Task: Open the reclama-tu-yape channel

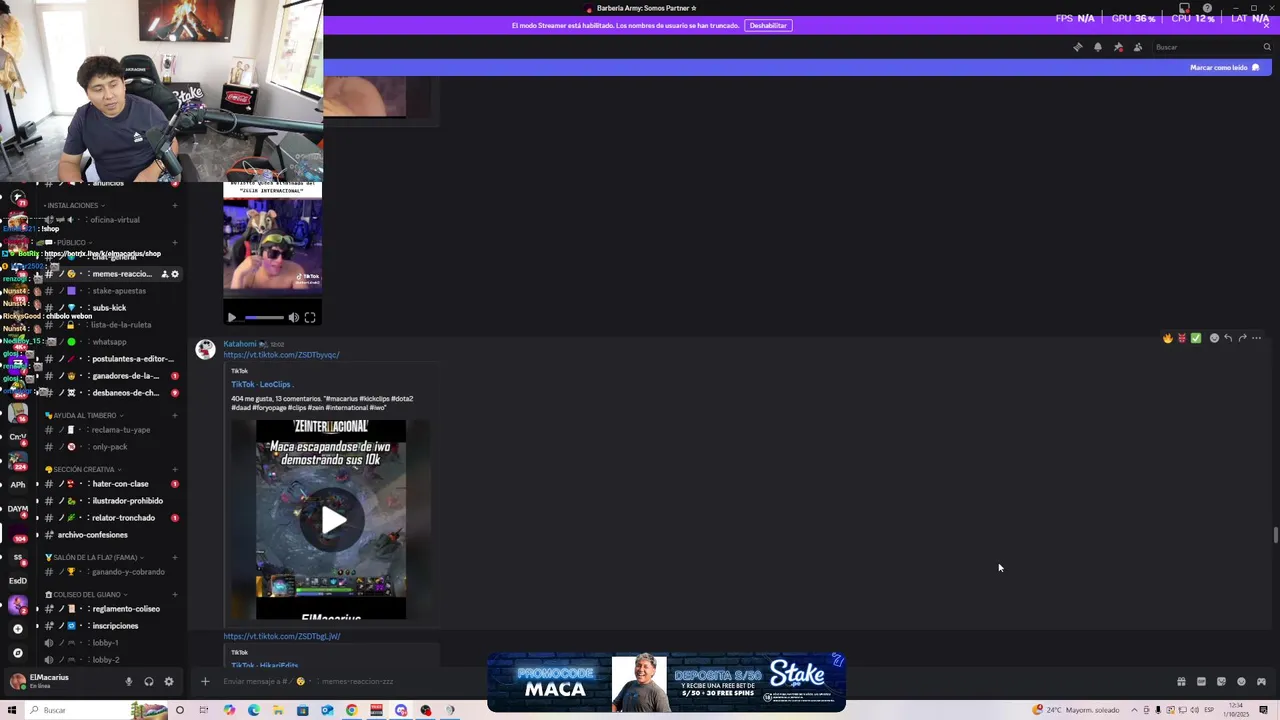Action: tap(112, 430)
